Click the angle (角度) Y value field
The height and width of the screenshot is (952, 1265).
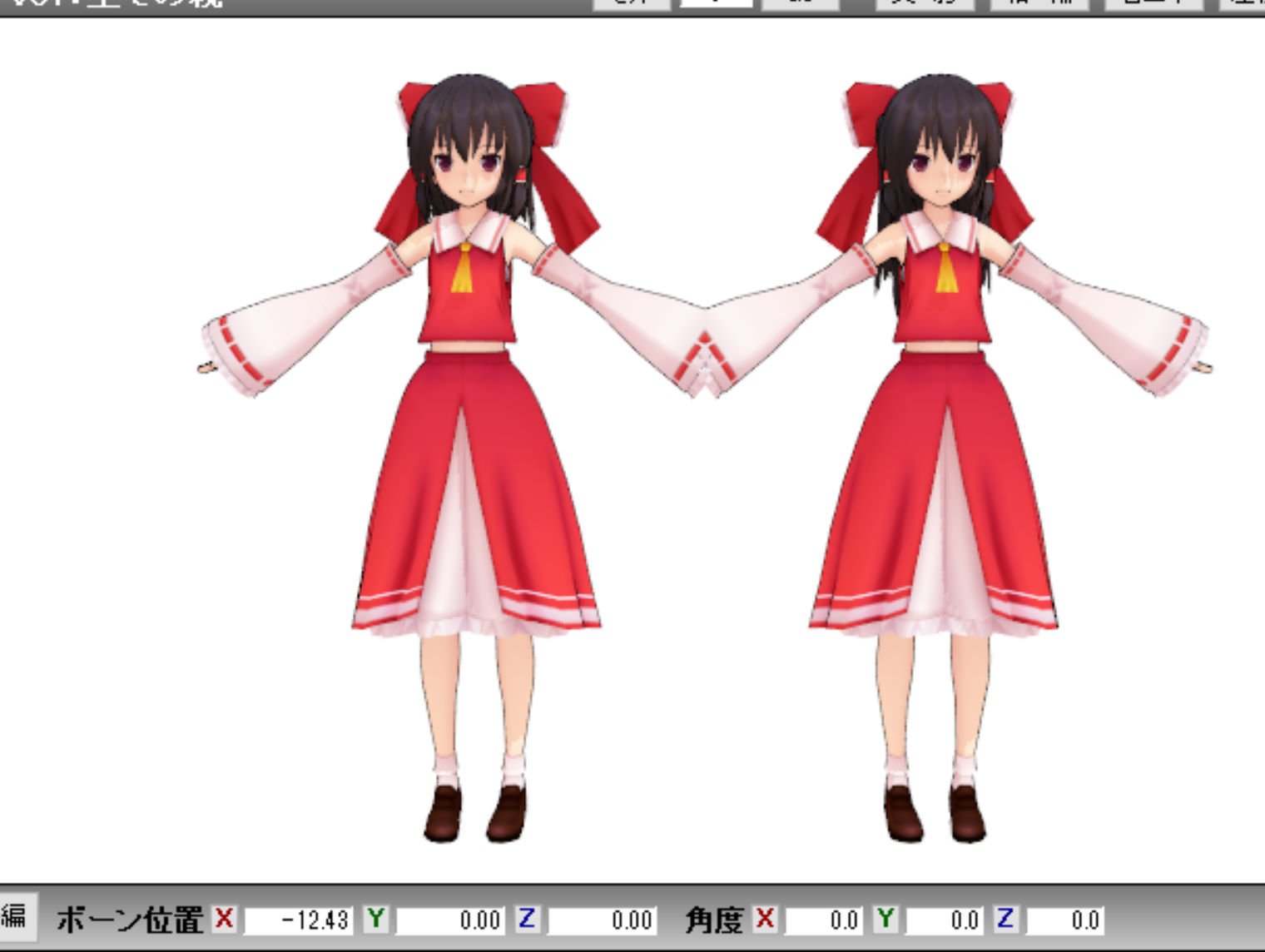(945, 920)
